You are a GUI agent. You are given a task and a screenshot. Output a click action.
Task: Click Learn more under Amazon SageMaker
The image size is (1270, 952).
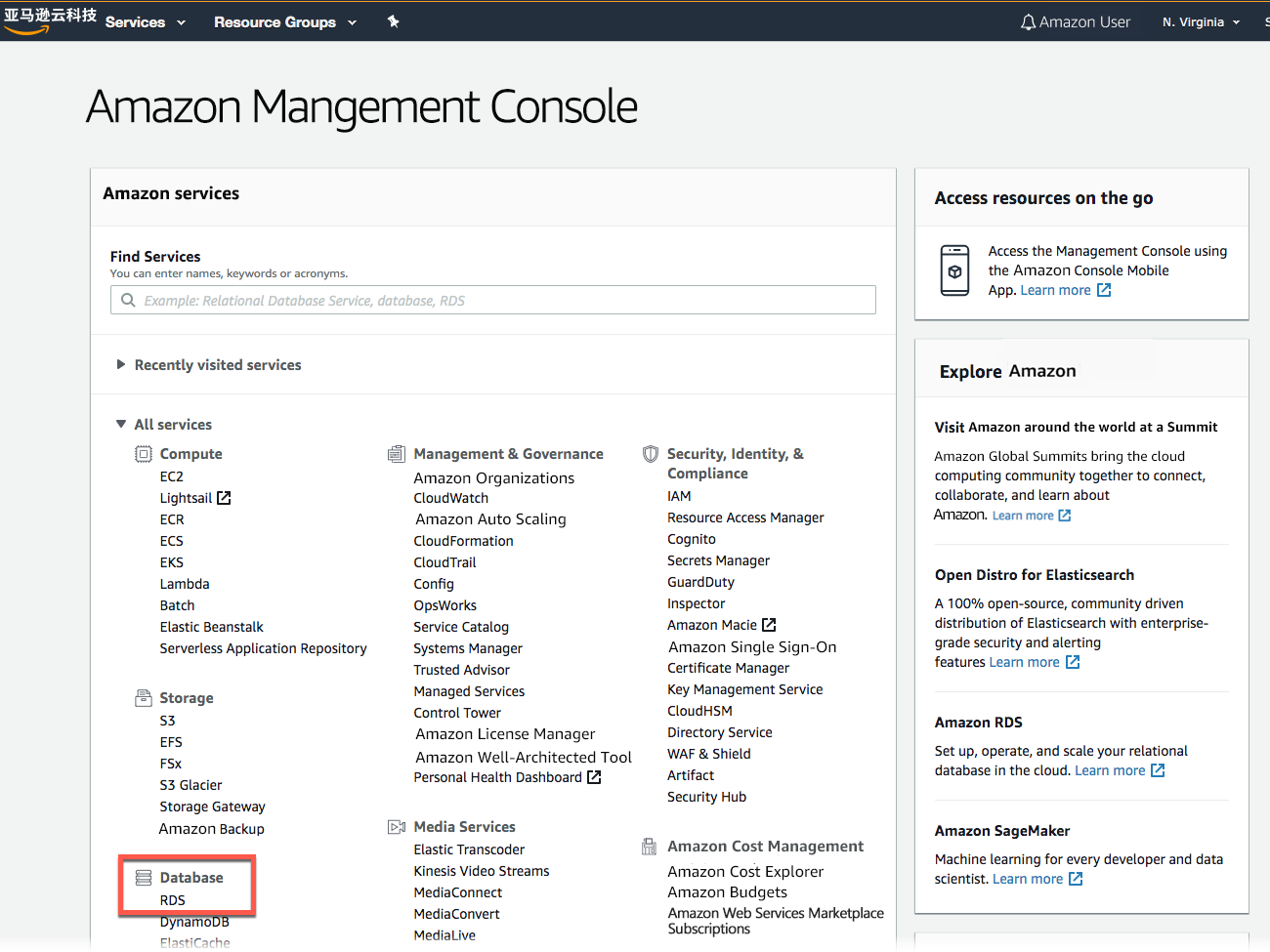[x=1030, y=878]
